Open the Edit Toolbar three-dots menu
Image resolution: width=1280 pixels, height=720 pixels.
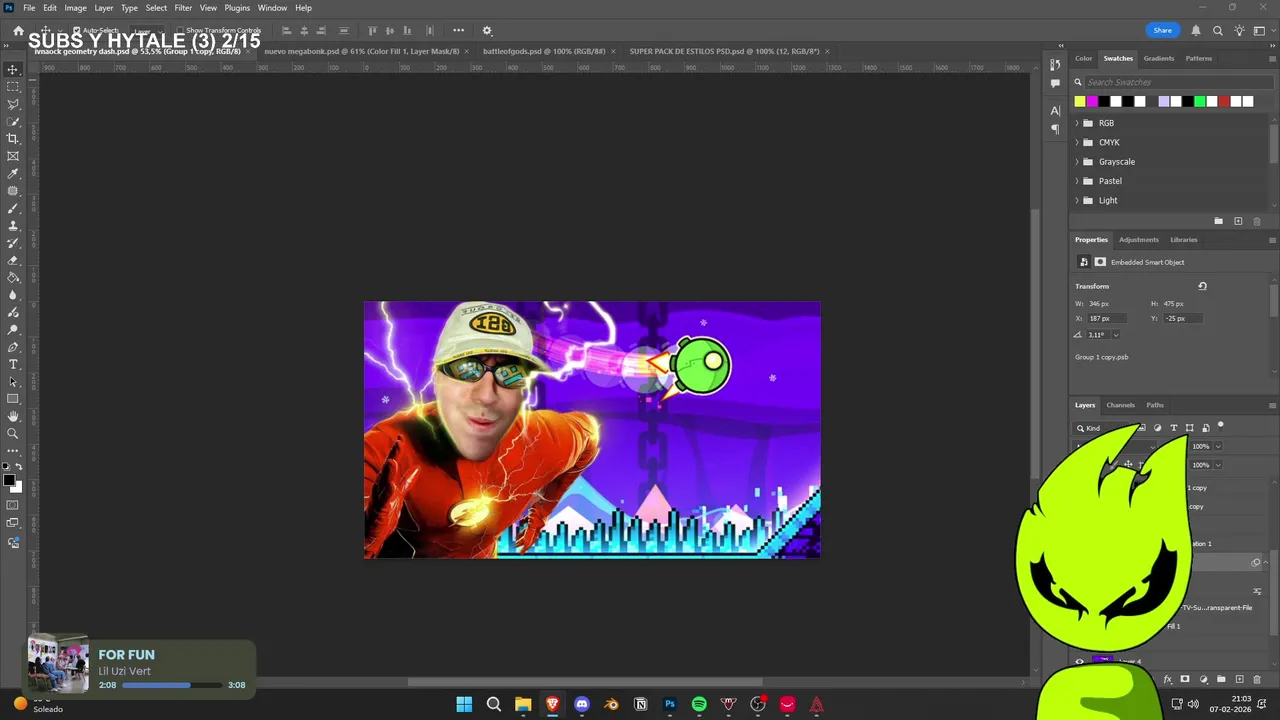tap(13, 451)
